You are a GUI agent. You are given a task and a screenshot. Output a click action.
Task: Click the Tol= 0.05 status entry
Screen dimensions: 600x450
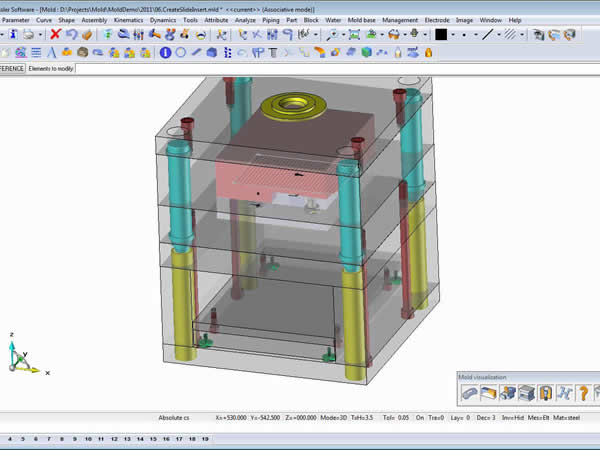click(x=396, y=418)
